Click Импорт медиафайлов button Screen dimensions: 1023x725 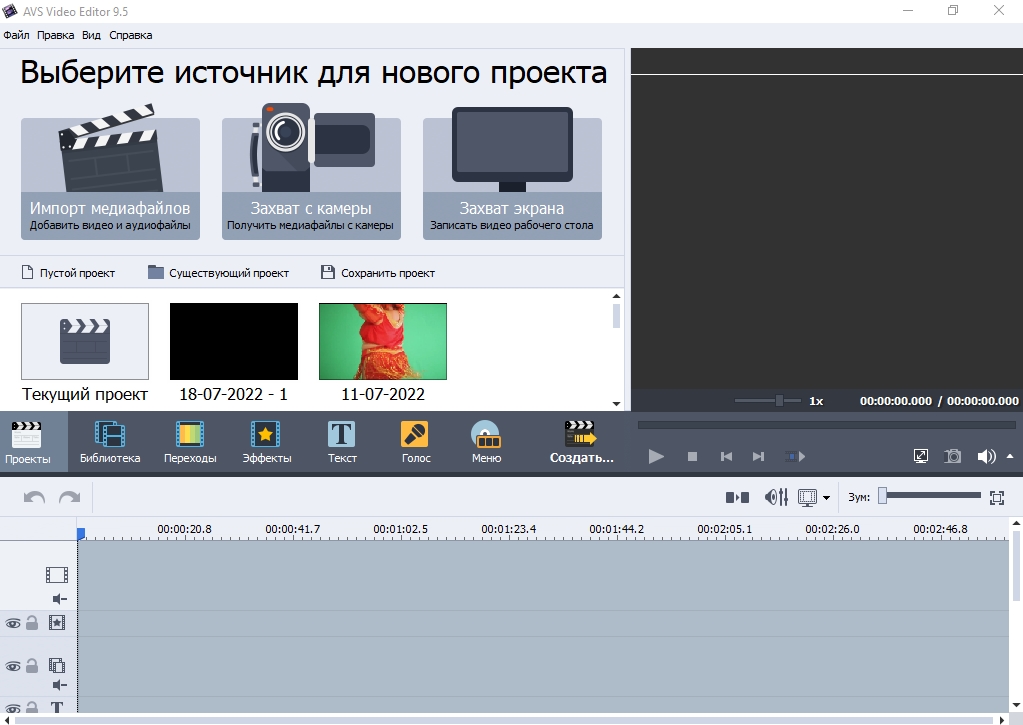(110, 178)
